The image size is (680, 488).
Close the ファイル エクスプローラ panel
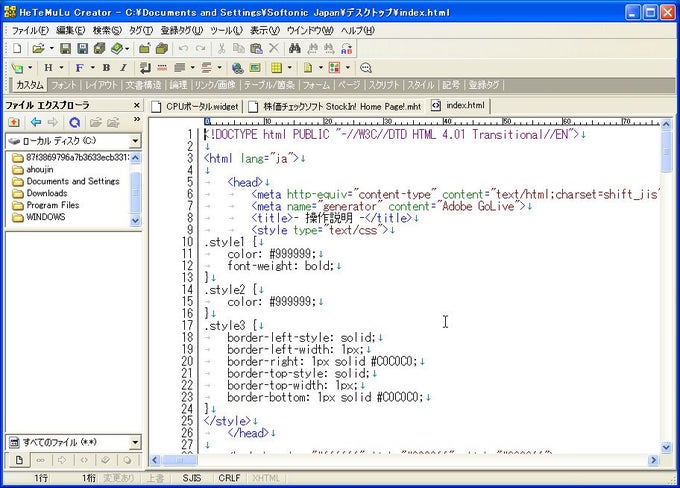pyautogui.click(x=137, y=105)
